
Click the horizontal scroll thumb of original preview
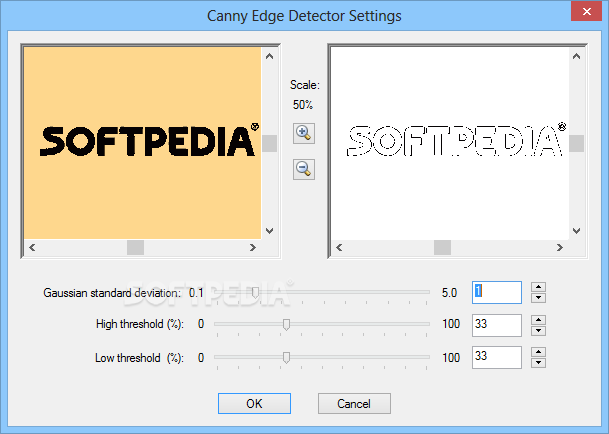pyautogui.click(x=136, y=248)
